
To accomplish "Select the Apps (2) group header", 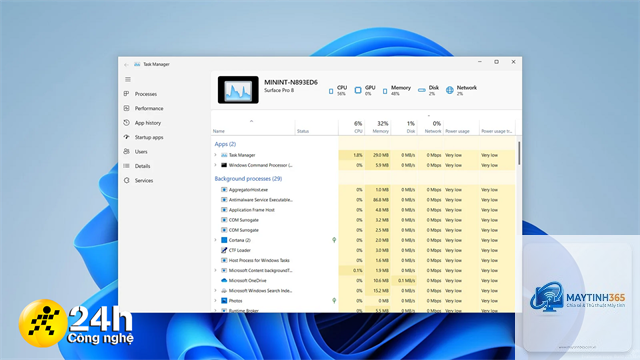I will tap(225, 144).
